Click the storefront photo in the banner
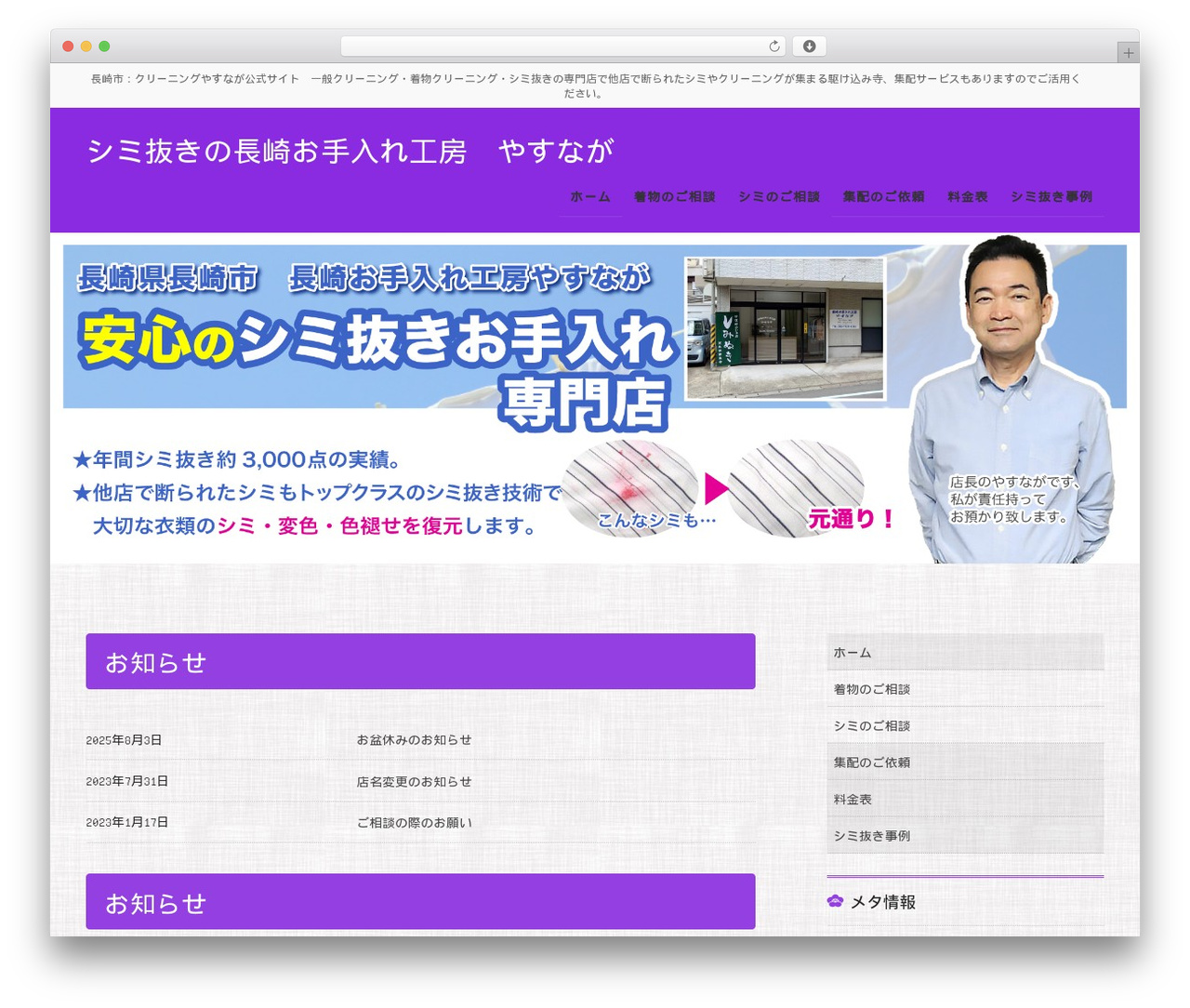The width and height of the screenshot is (1190, 1008). (785, 328)
